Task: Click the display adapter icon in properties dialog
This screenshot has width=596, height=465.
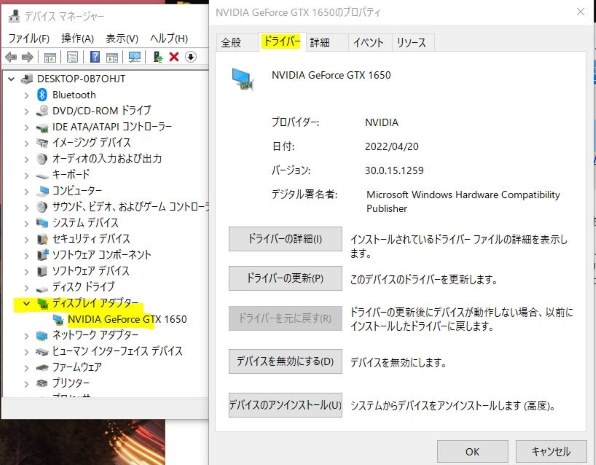Action: [x=243, y=79]
